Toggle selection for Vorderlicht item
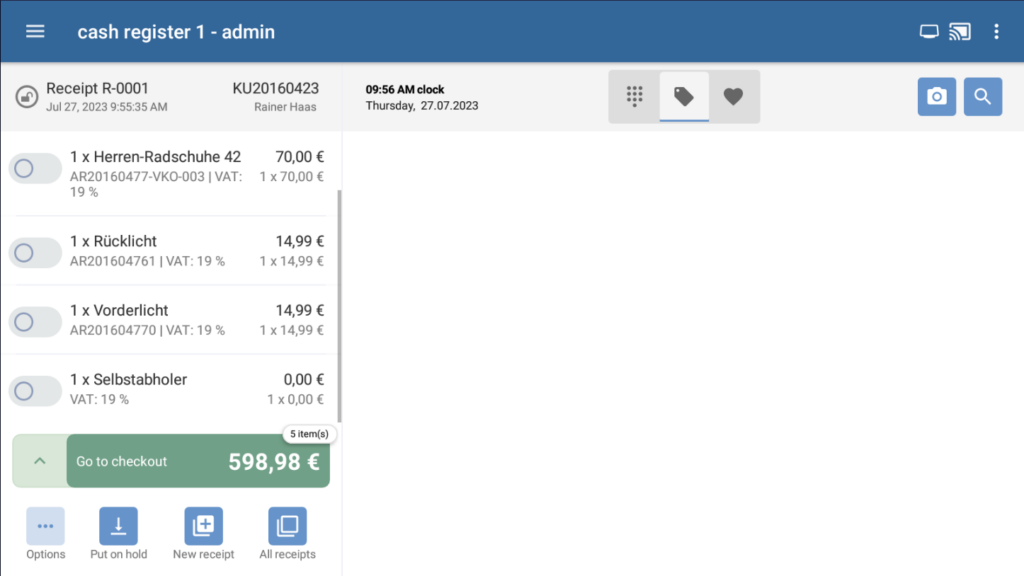The height and width of the screenshot is (576, 1024). [x=35, y=322]
